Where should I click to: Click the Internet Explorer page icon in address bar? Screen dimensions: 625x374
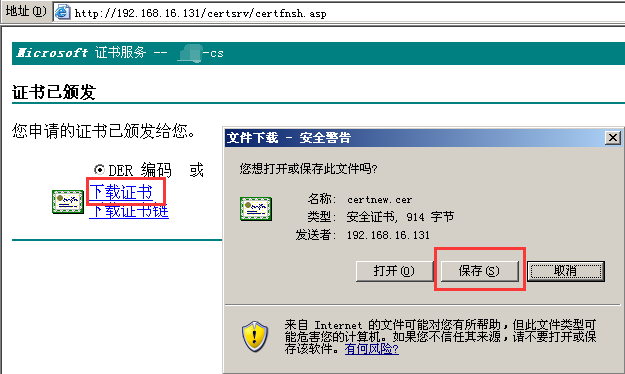63,12
